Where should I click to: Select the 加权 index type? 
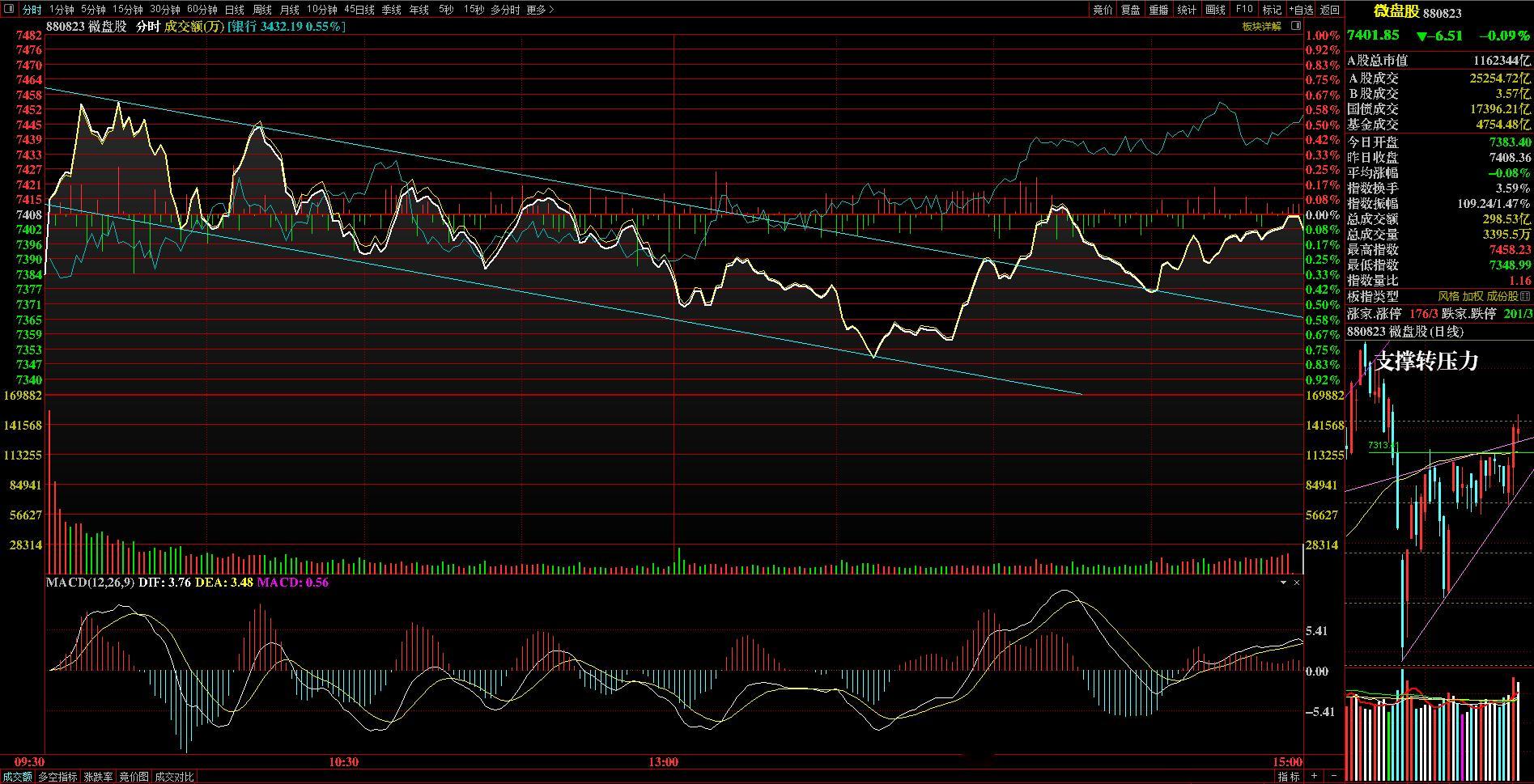click(x=1472, y=297)
